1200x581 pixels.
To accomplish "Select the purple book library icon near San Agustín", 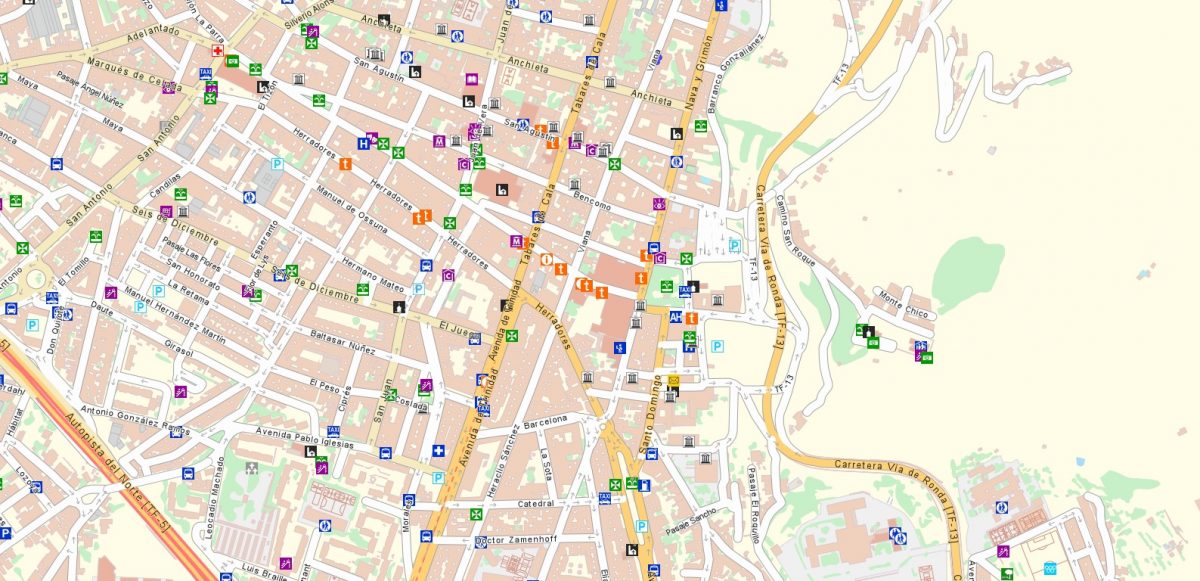I will (471, 79).
